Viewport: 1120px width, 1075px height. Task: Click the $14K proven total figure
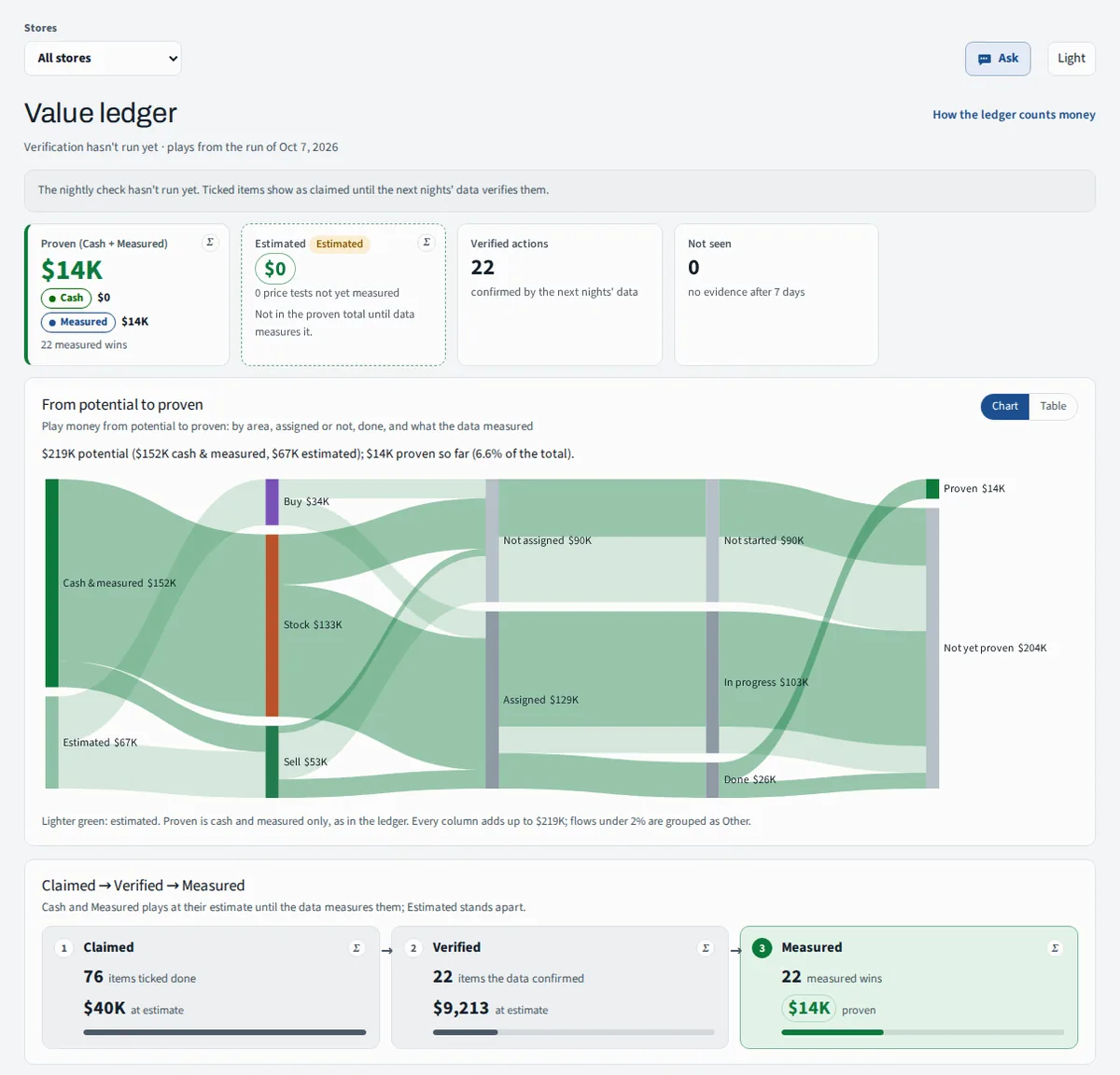(x=72, y=271)
